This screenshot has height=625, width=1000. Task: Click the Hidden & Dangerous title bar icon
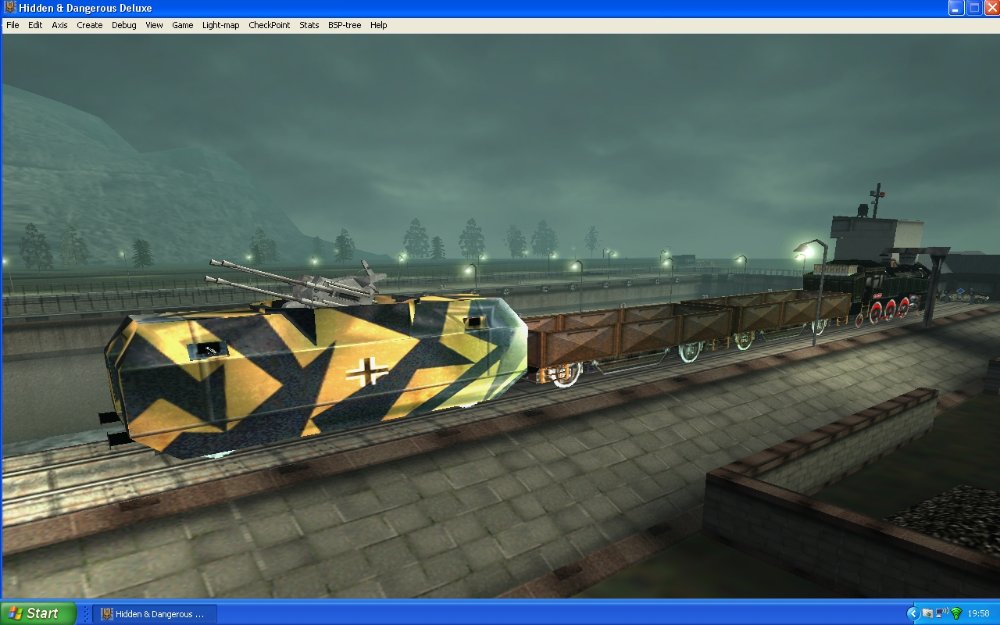[10, 8]
